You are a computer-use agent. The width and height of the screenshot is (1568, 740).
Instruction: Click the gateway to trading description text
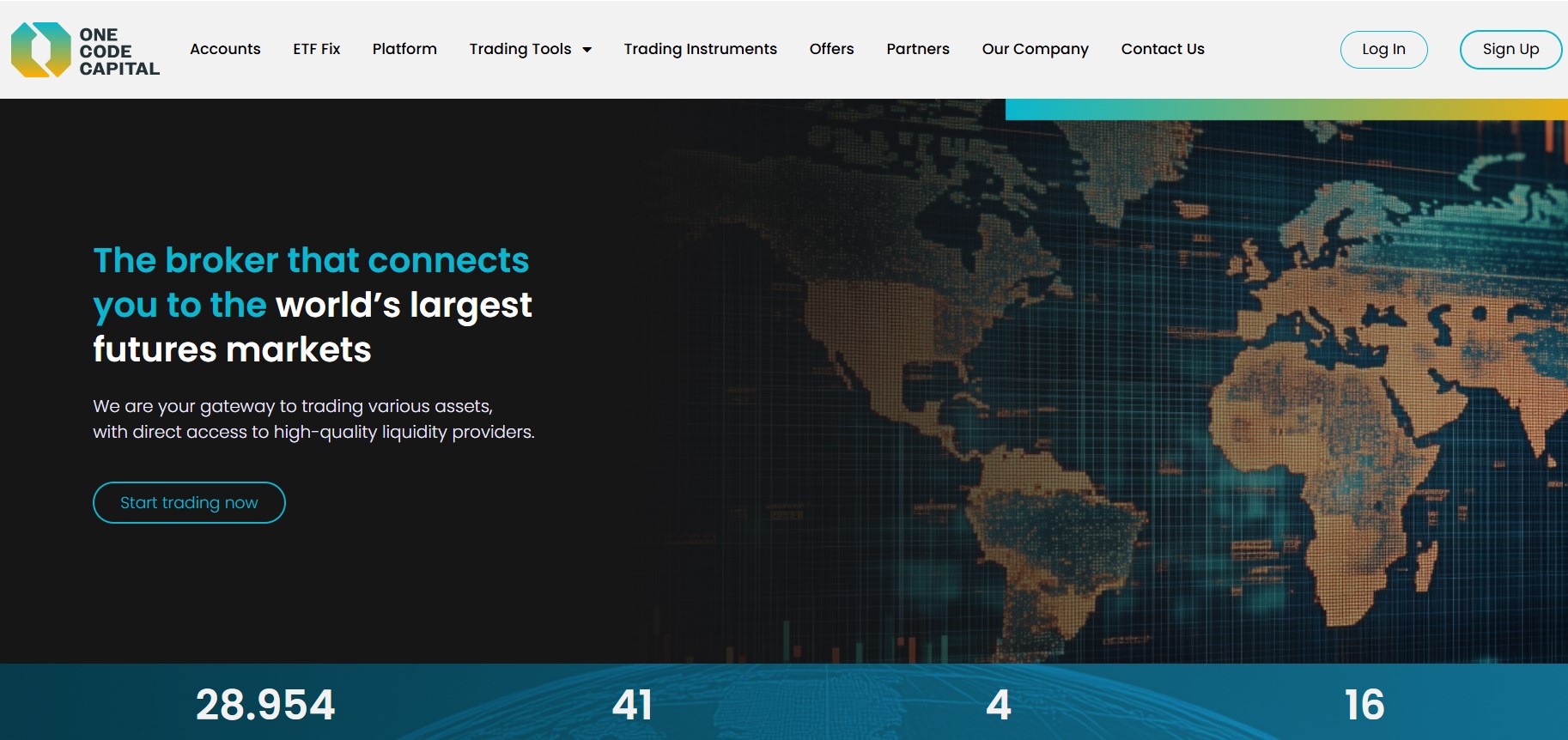pos(313,419)
